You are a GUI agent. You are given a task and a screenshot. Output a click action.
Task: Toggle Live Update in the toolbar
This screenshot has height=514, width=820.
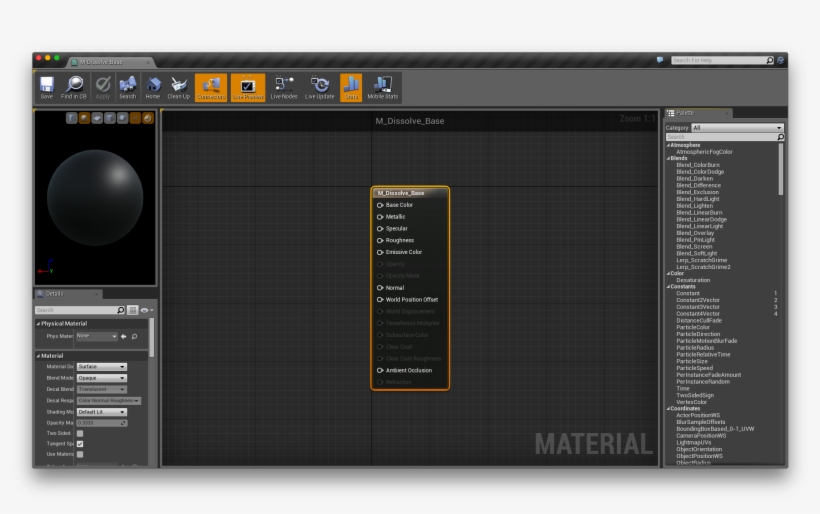(320, 87)
